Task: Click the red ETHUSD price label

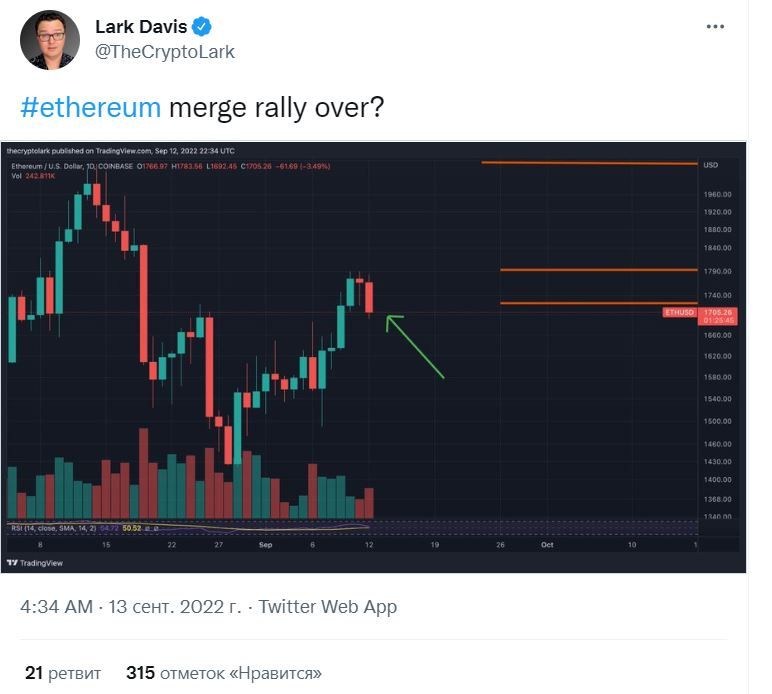Action: pos(680,313)
